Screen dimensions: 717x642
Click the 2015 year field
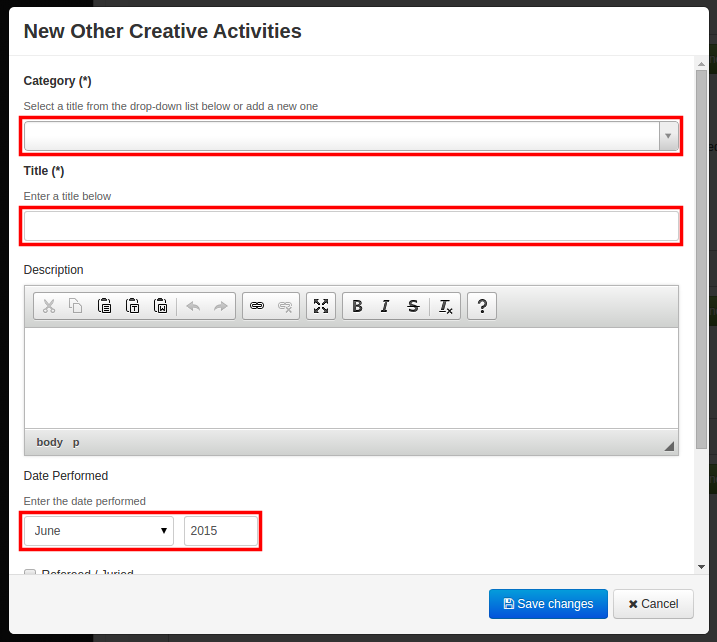[221, 531]
